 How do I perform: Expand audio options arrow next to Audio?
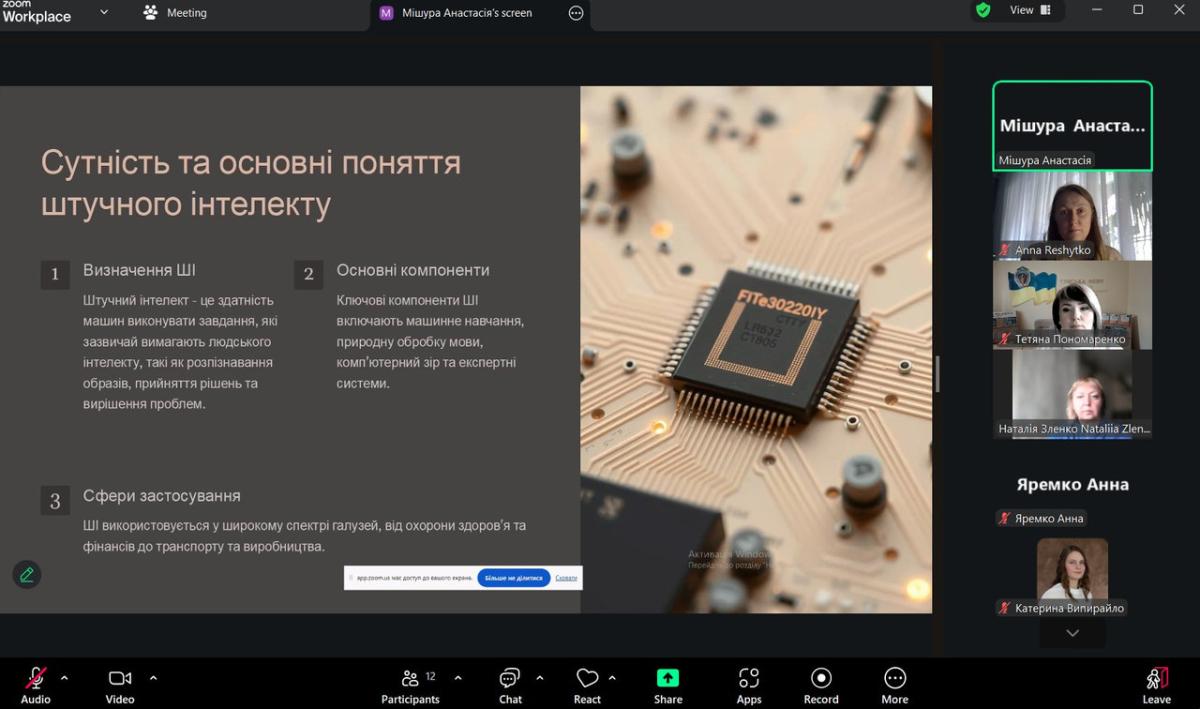pos(65,678)
